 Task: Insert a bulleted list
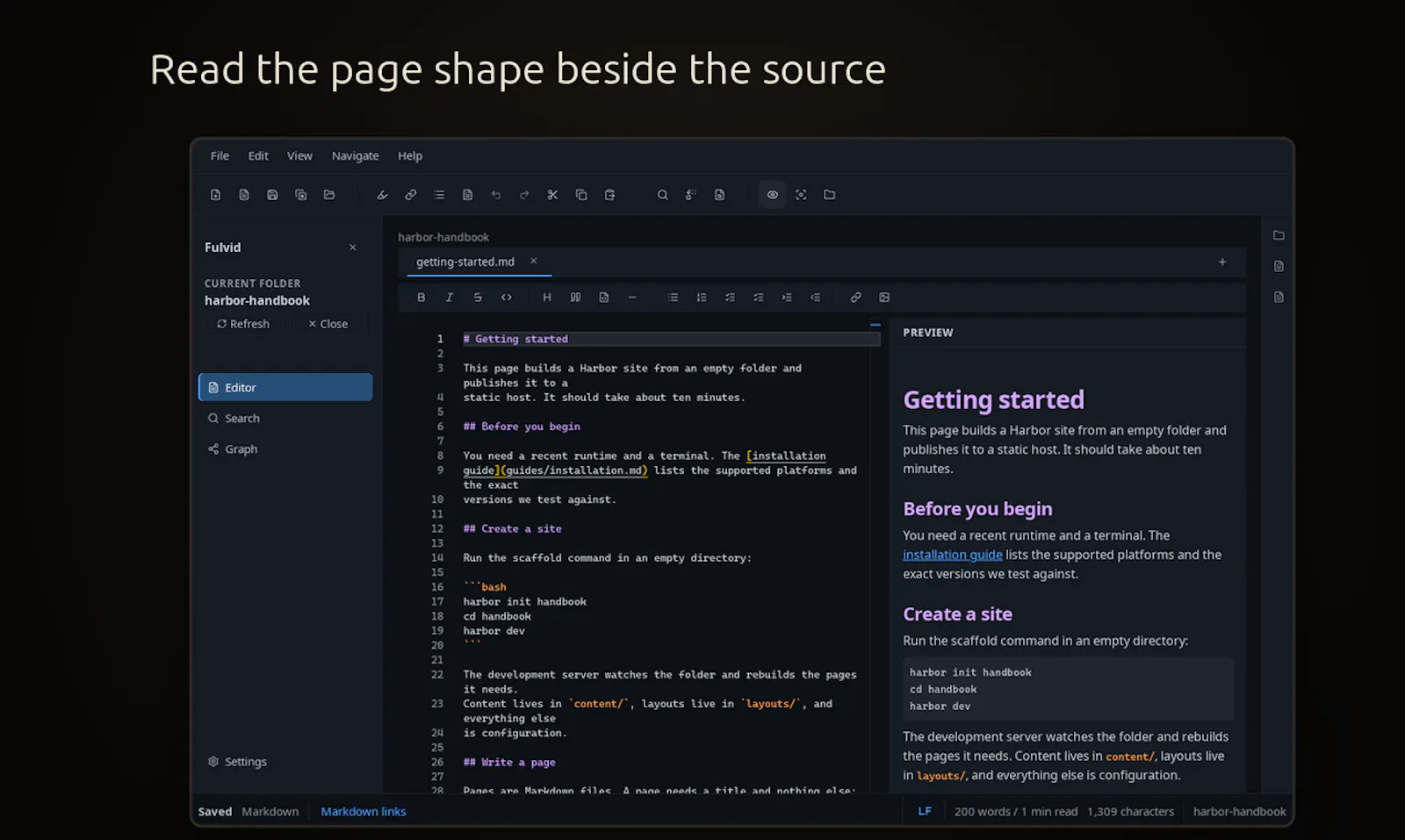(x=674, y=298)
